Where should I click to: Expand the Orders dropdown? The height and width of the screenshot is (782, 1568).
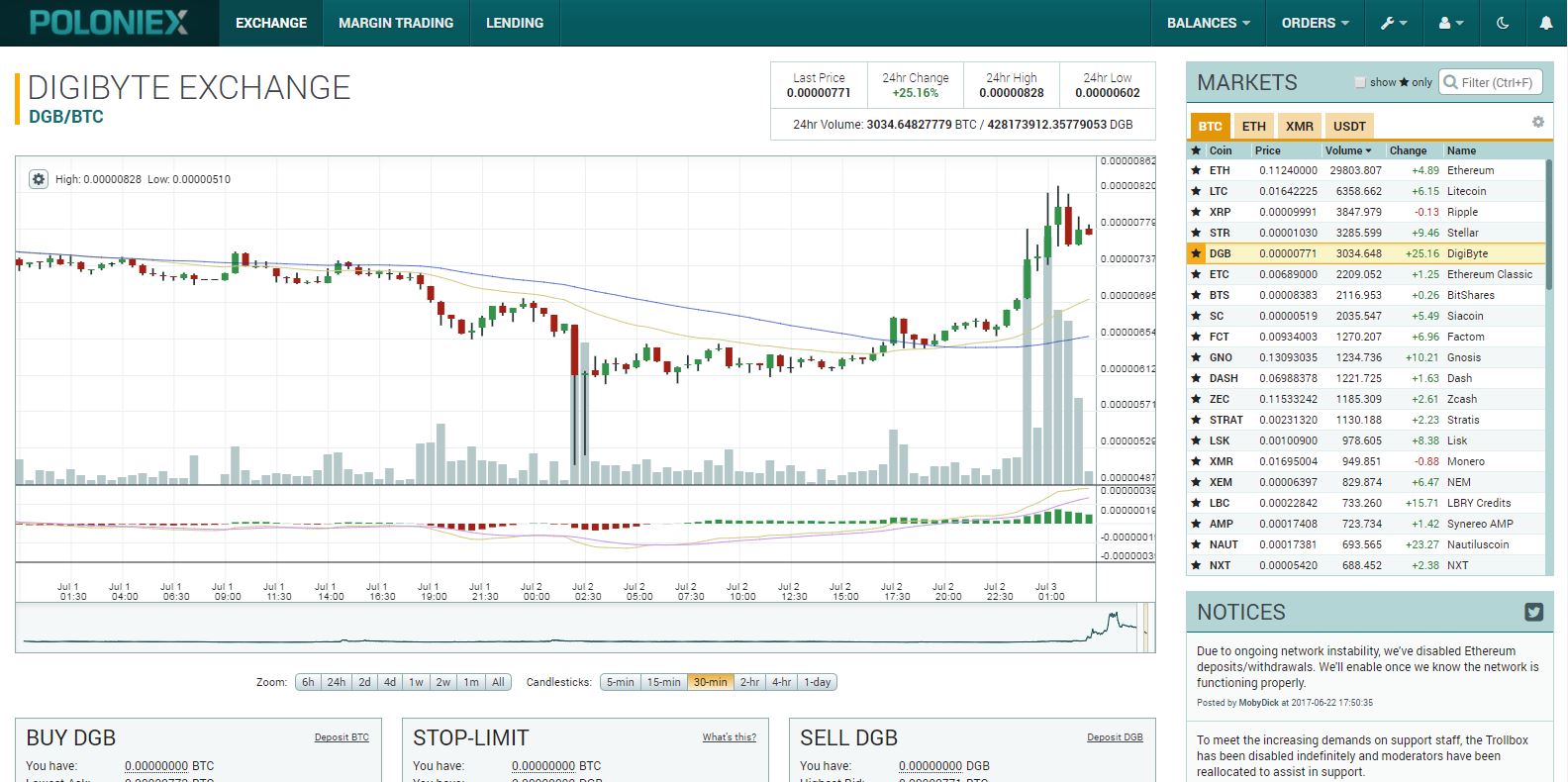tap(1315, 23)
